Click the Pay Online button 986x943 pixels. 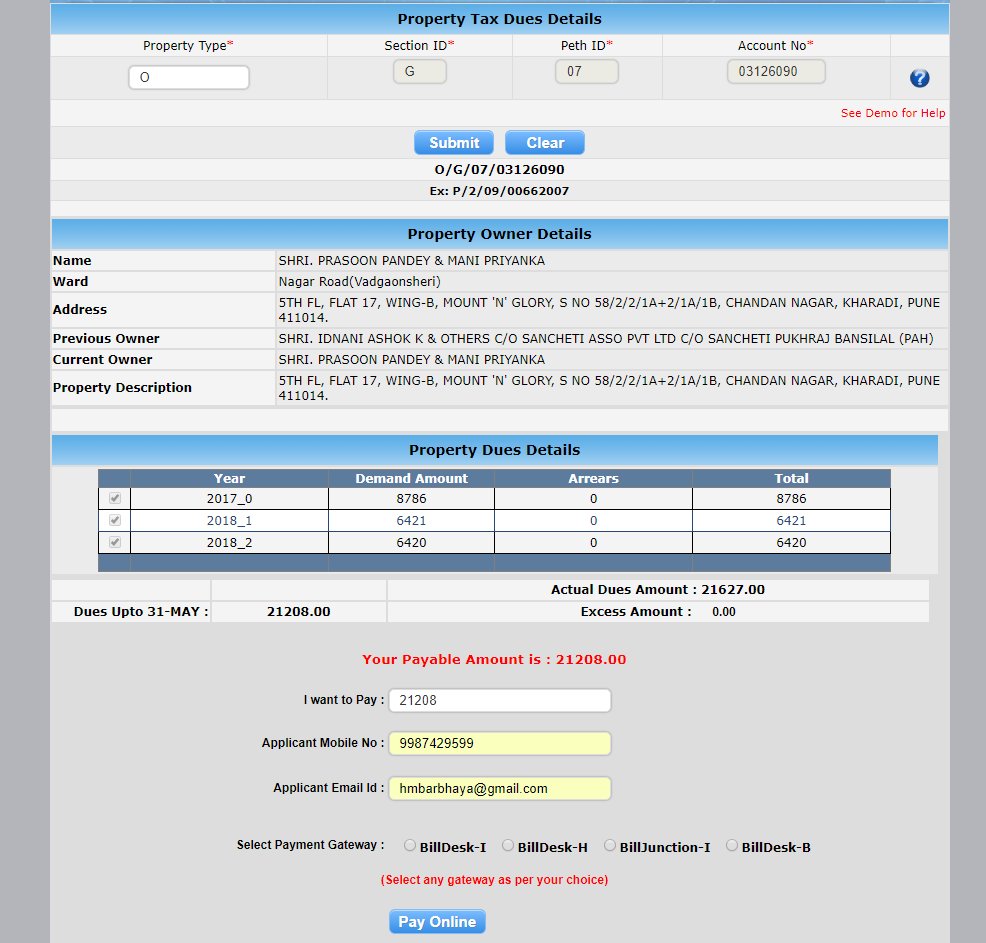tap(437, 922)
